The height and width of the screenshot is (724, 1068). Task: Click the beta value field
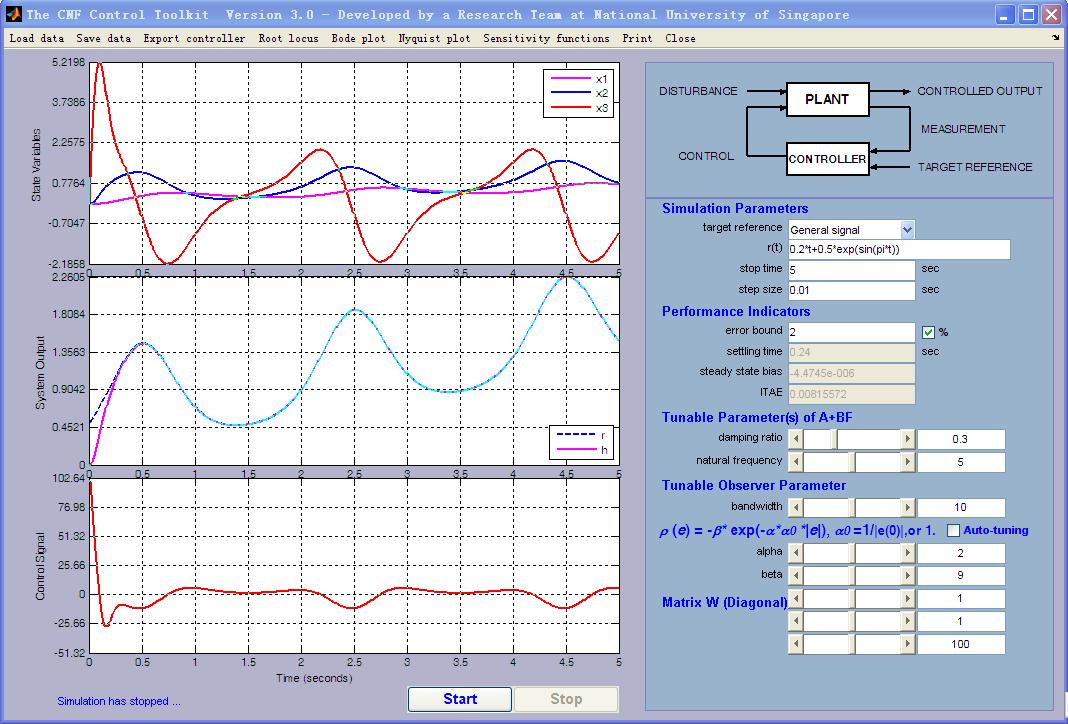(960, 576)
